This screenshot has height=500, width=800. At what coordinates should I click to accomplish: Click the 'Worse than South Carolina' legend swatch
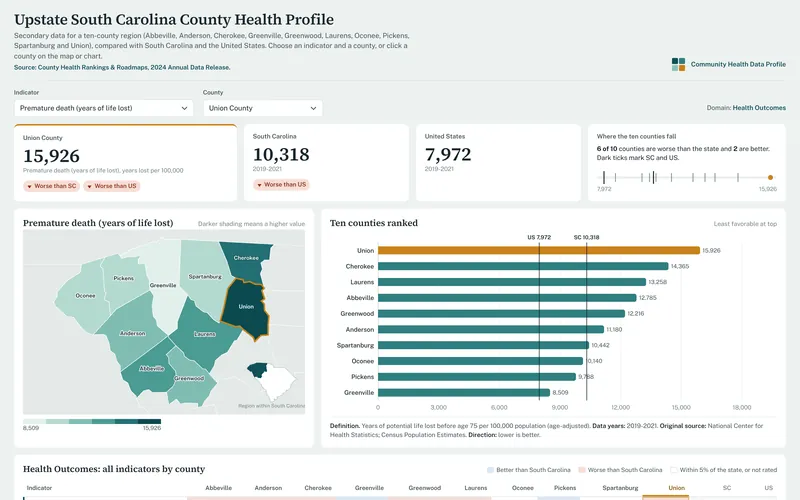tap(582, 470)
